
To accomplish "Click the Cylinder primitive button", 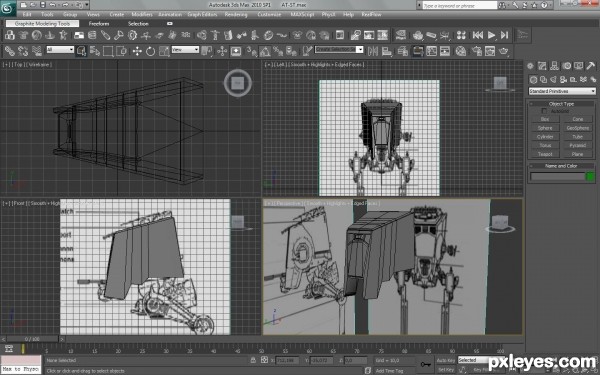I will 545,137.
